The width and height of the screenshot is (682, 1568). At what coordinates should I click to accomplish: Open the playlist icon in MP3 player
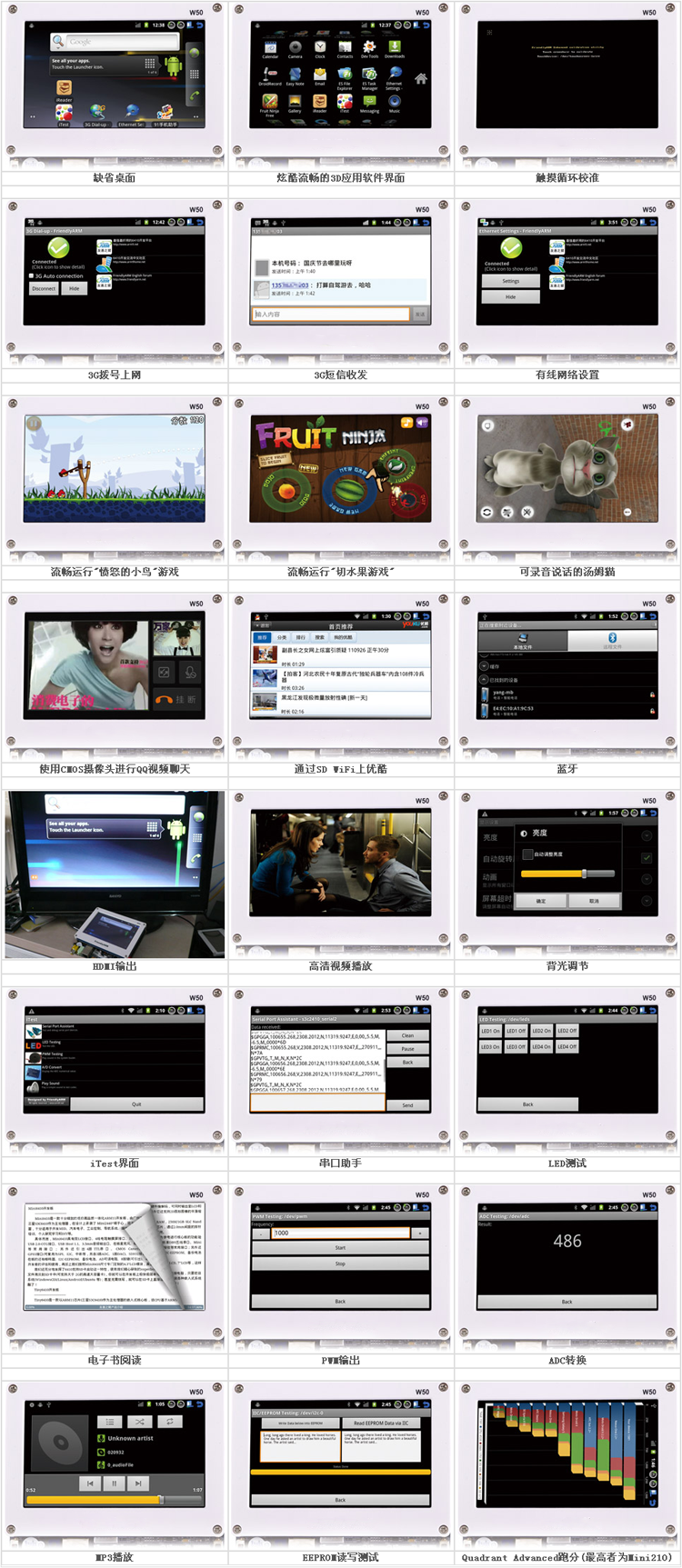tap(109, 1422)
